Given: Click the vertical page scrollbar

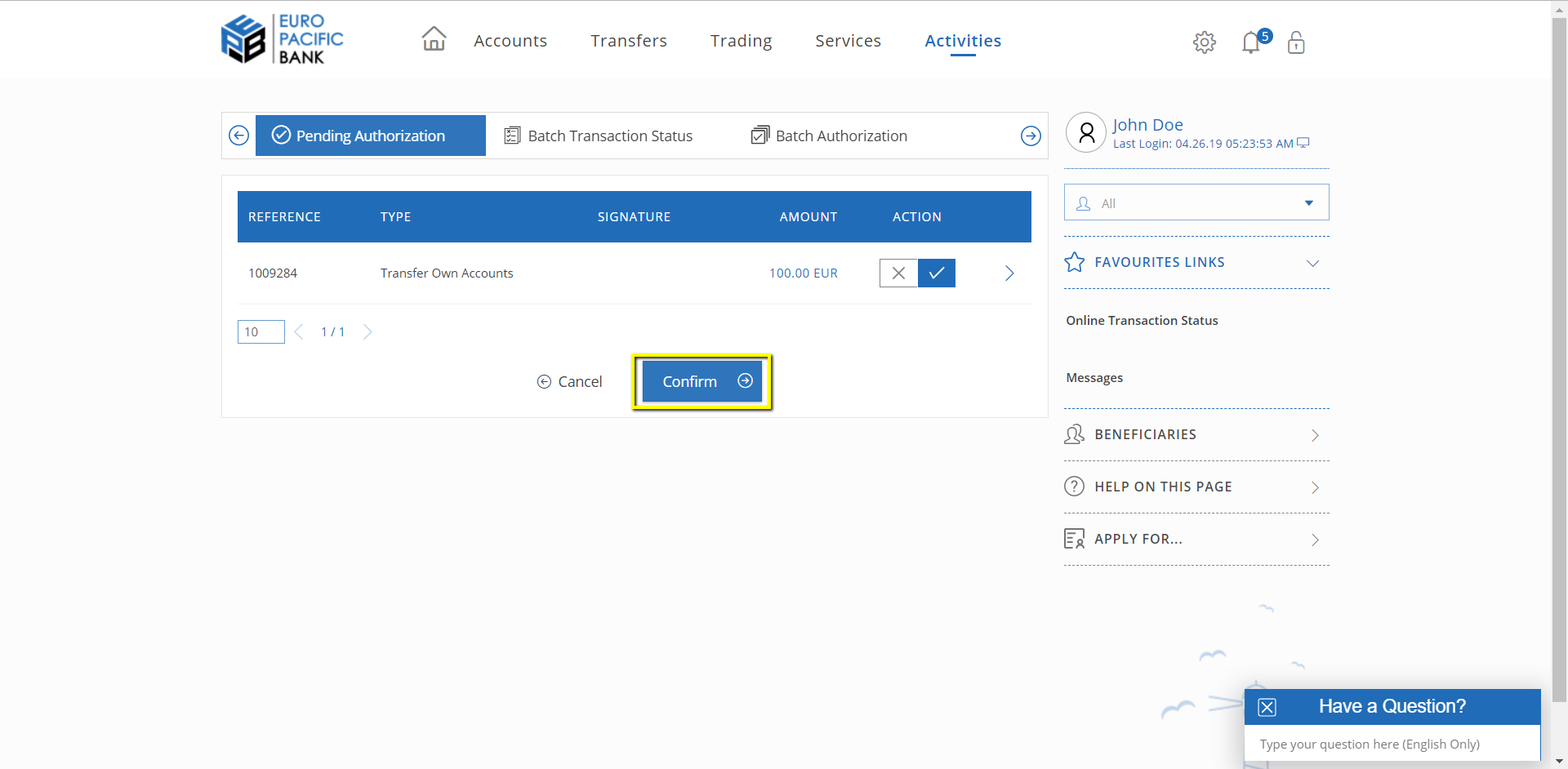Looking at the screenshot, I should coord(1559,359).
